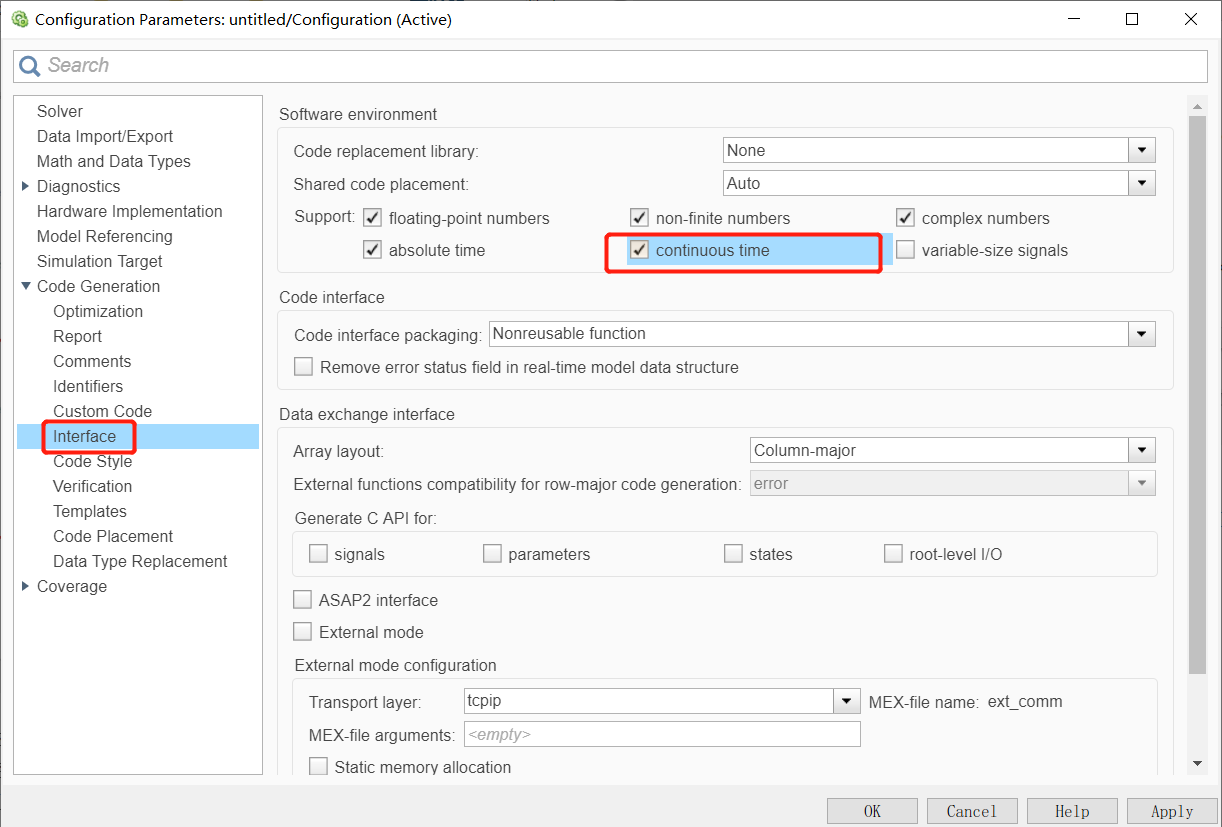This screenshot has width=1222, height=827.
Task: Click the Cancel button
Action: coord(972,811)
